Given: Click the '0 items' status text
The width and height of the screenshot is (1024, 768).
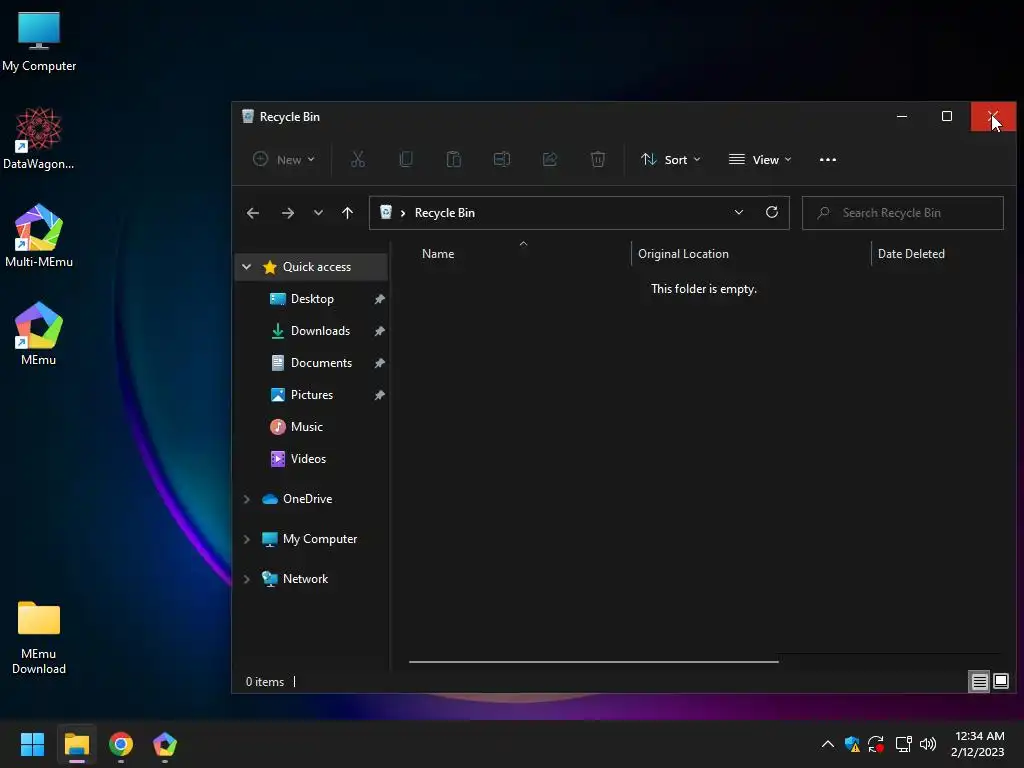Looking at the screenshot, I should 264,682.
